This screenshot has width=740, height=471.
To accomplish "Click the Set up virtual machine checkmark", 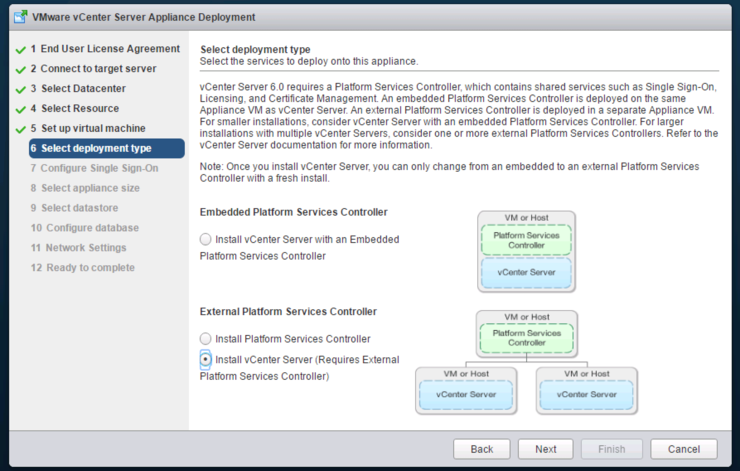I will pyautogui.click(x=21, y=129).
